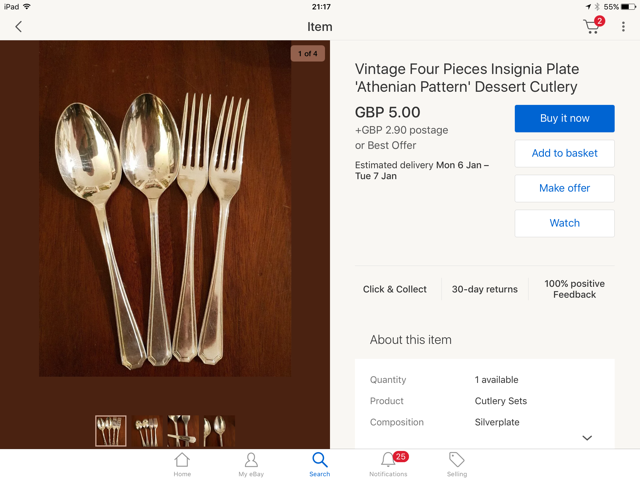The width and height of the screenshot is (640, 480).
Task: Tap the Home tab icon
Action: coord(182,464)
